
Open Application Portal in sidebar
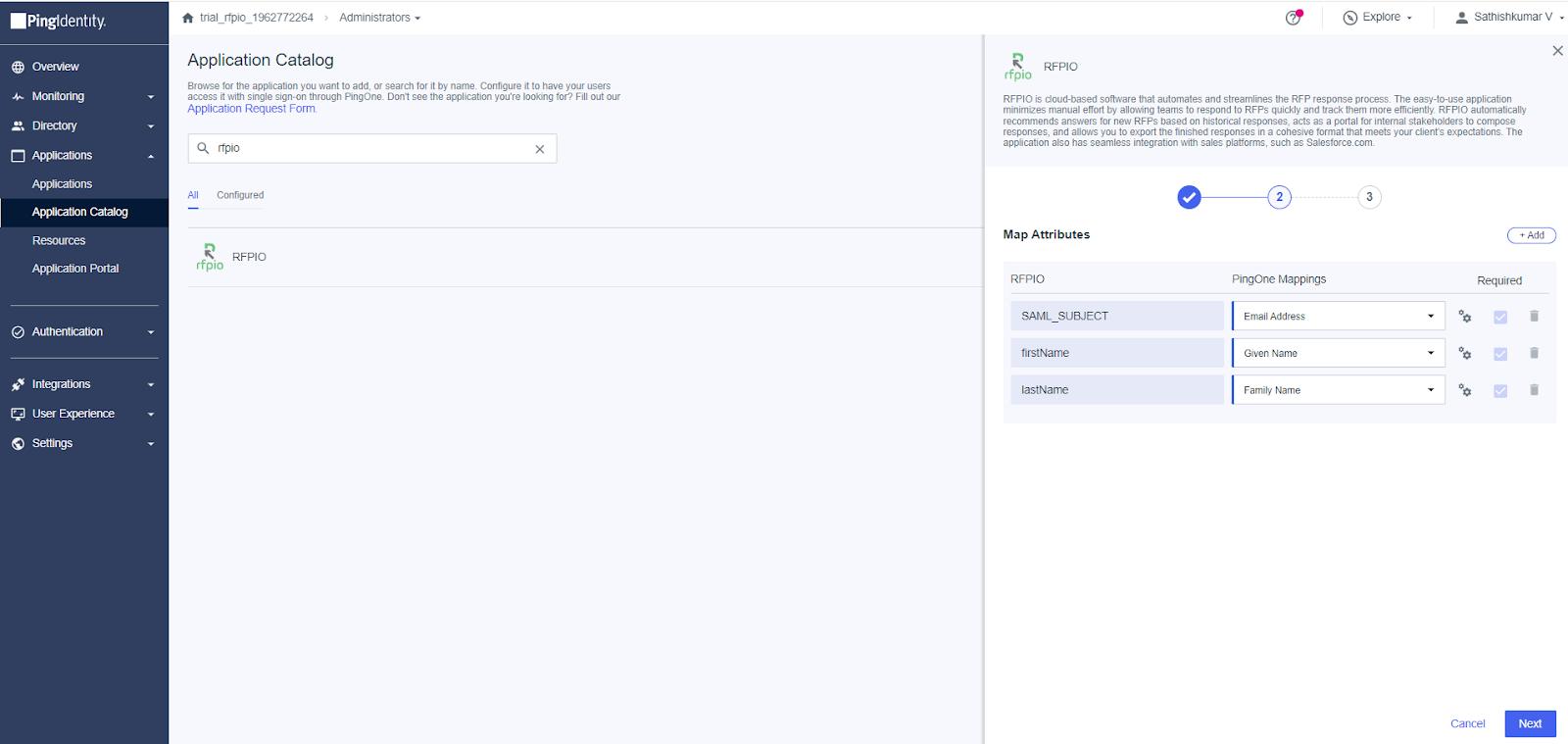coord(75,269)
